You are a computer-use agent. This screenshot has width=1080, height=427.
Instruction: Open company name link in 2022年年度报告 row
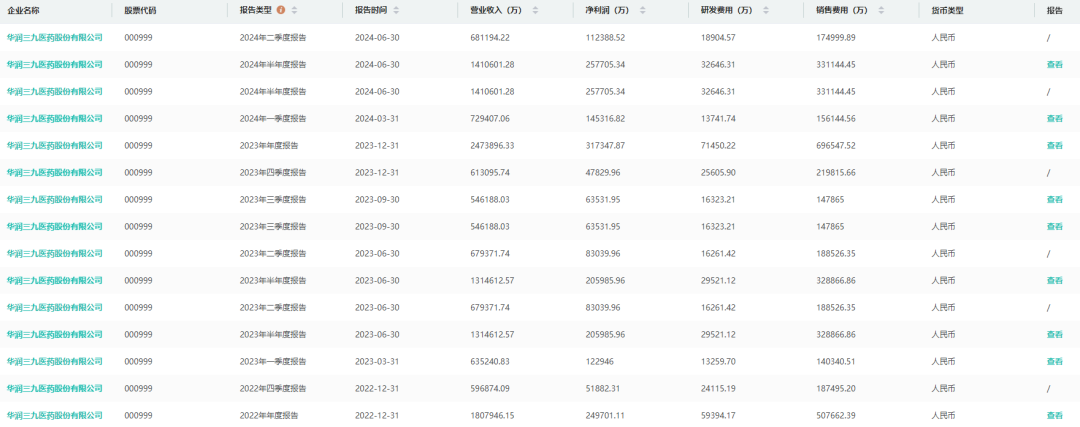(x=54, y=415)
